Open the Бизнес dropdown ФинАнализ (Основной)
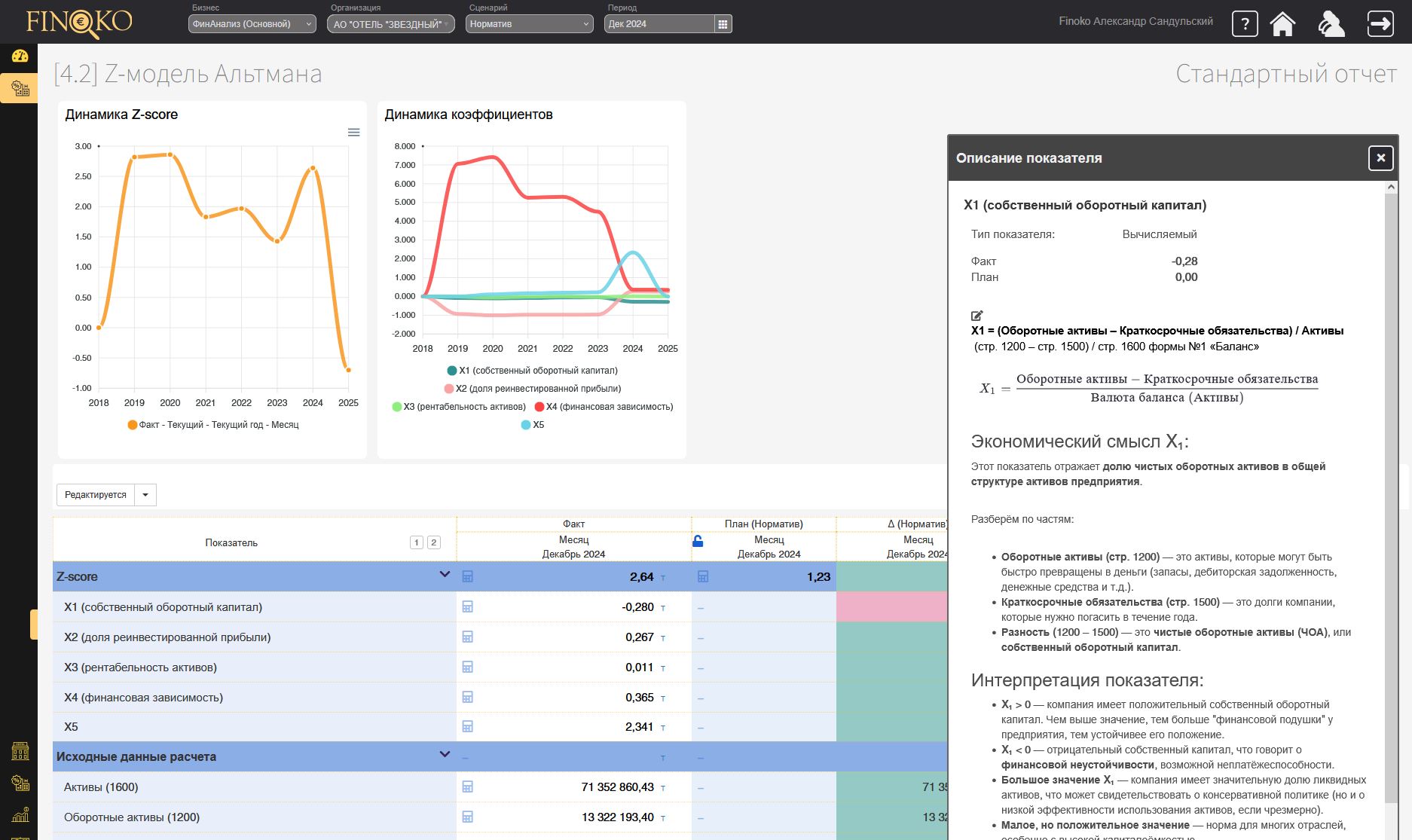The image size is (1412, 840). [x=252, y=24]
